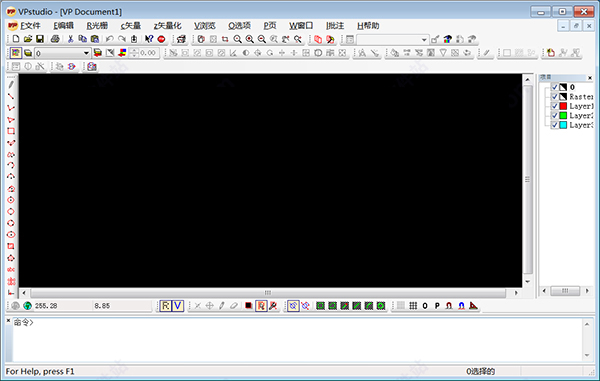Uncheck the Layer3 visibility checkbox

tap(554, 125)
